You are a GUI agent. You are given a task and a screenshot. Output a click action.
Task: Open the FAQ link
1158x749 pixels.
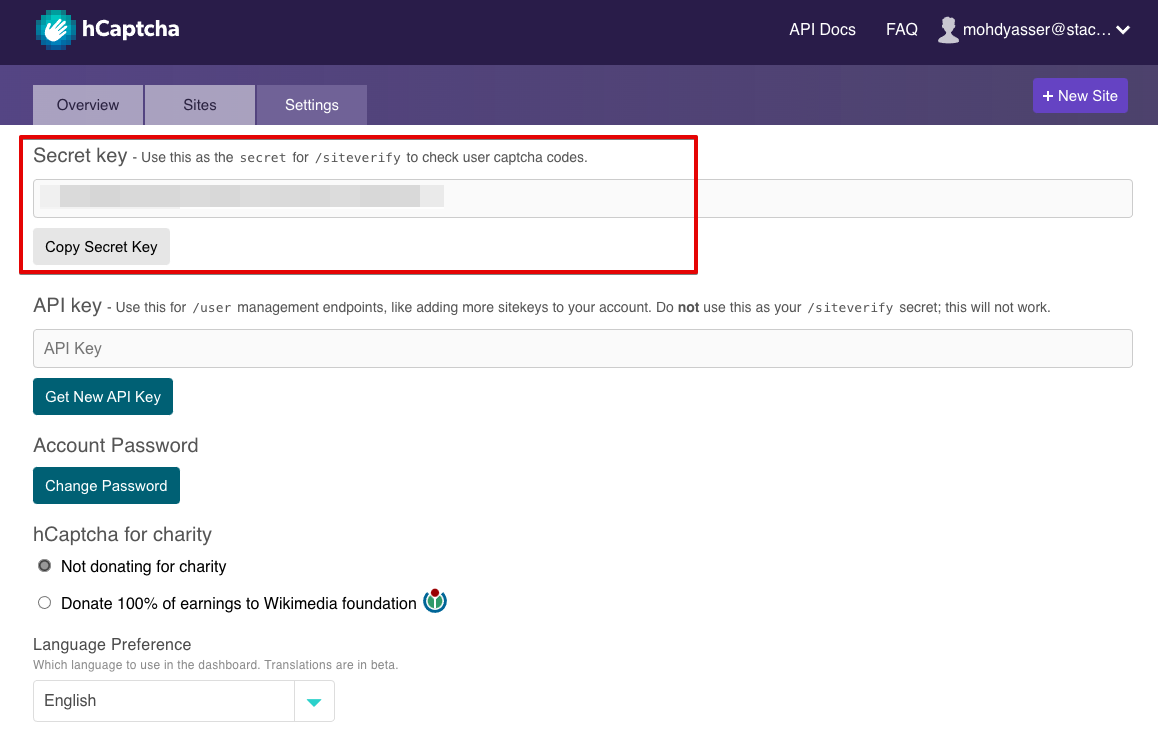[902, 30]
